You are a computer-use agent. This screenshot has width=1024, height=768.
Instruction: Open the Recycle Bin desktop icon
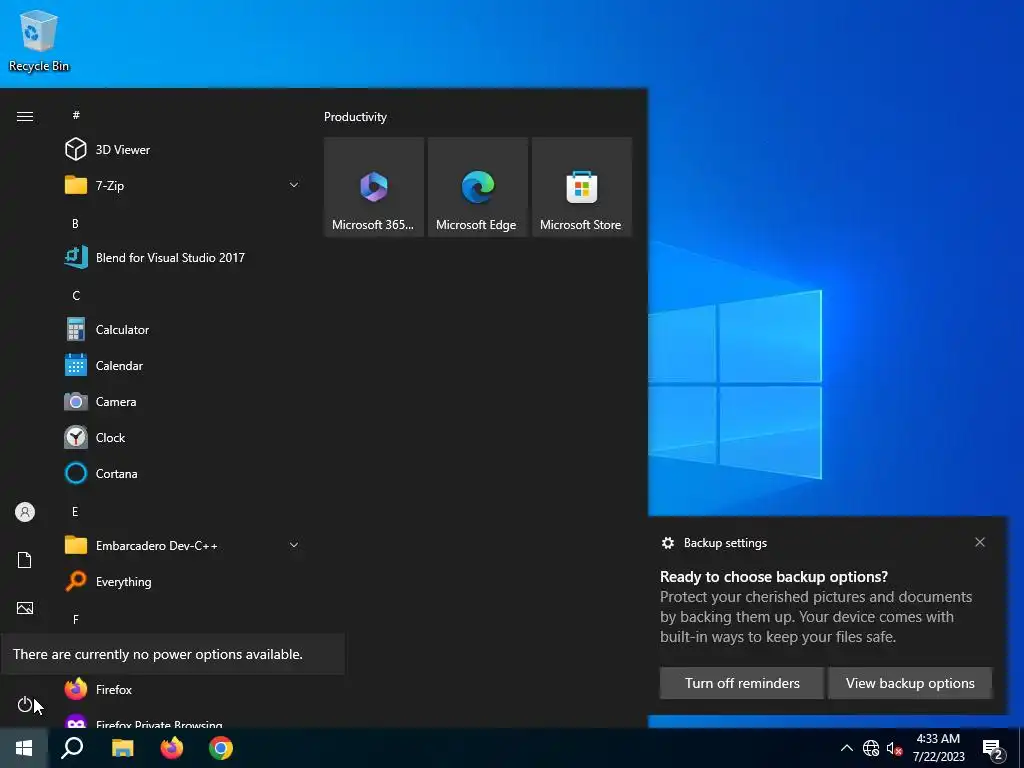[x=39, y=40]
